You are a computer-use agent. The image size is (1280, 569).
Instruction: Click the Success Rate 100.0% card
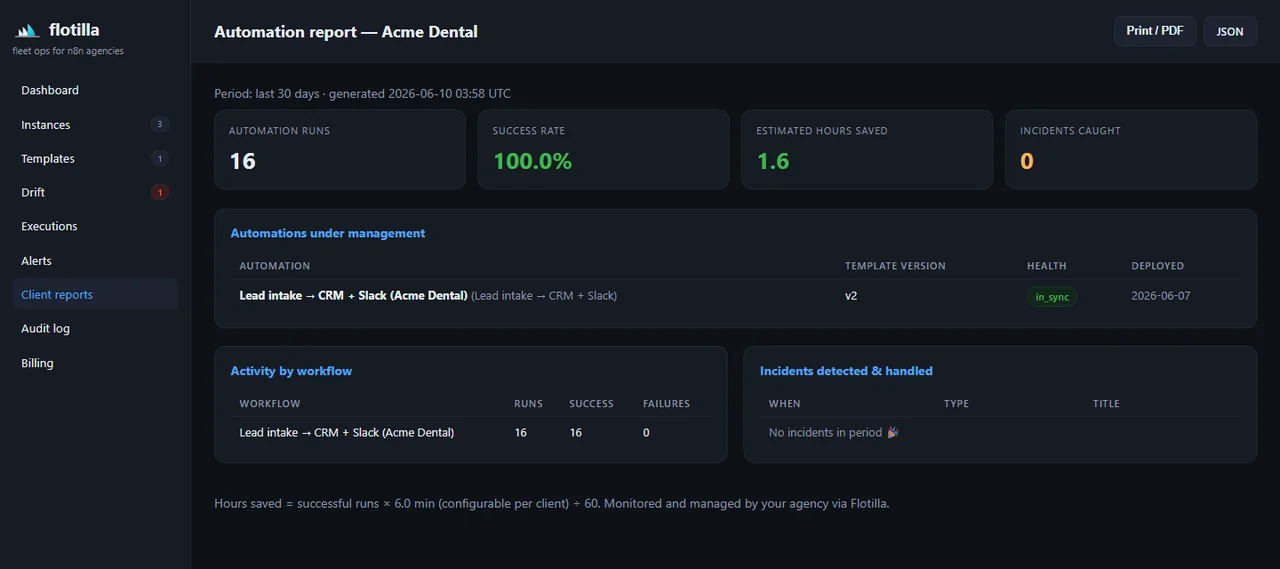pyautogui.click(x=604, y=149)
